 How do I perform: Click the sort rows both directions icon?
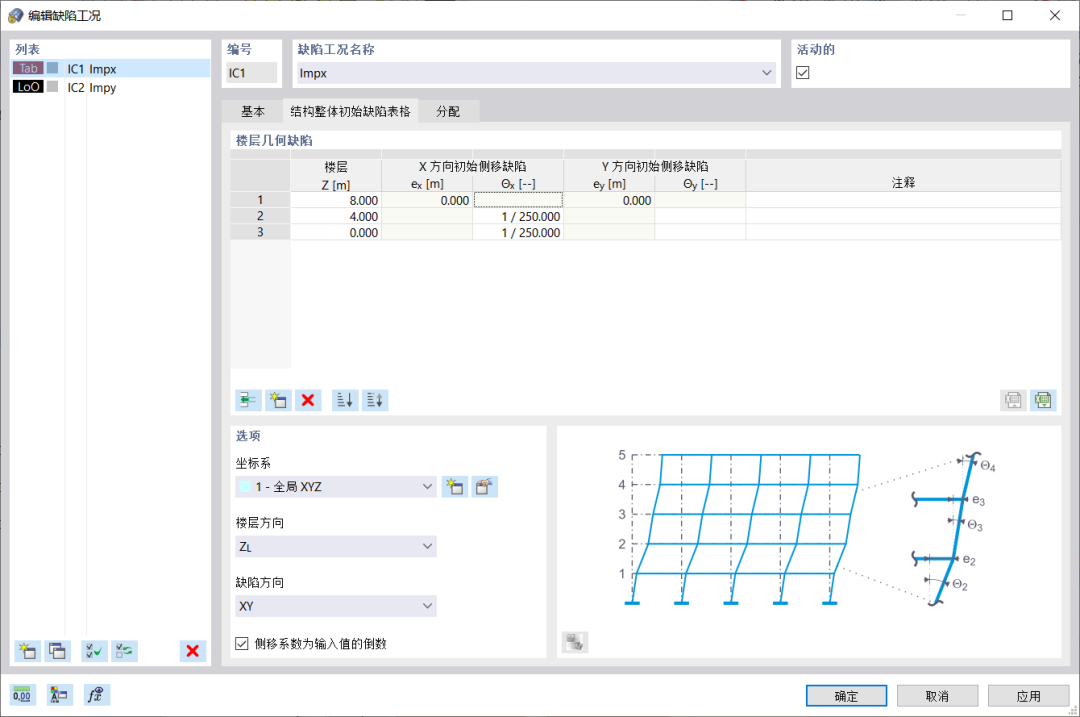tap(375, 400)
